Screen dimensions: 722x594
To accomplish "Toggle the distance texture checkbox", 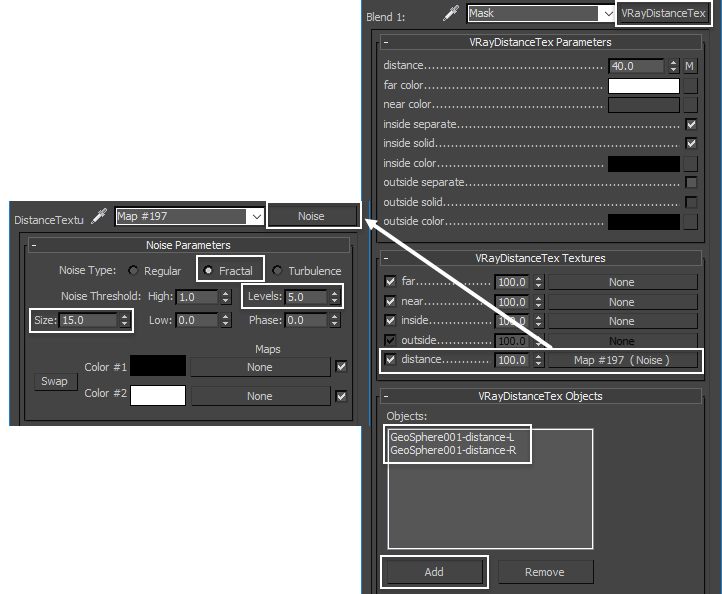I will [390, 360].
